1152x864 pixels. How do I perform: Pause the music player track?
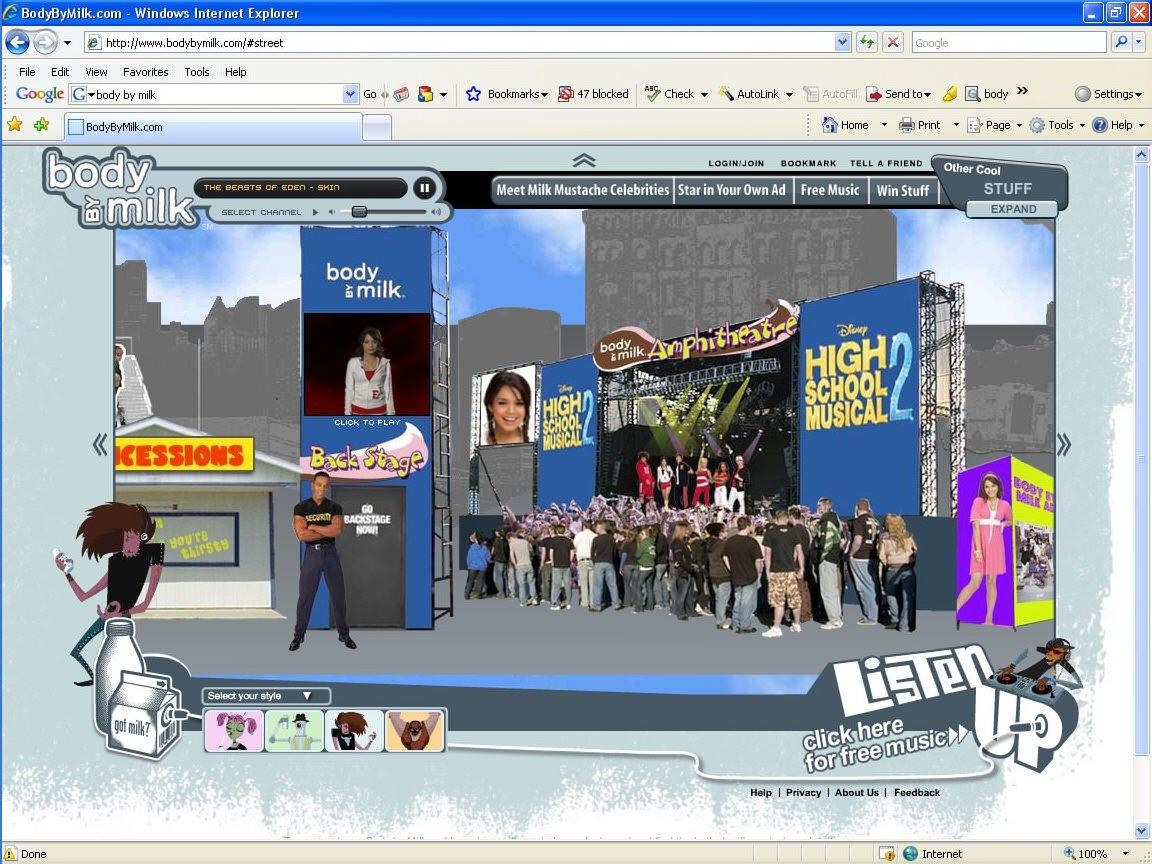click(425, 188)
